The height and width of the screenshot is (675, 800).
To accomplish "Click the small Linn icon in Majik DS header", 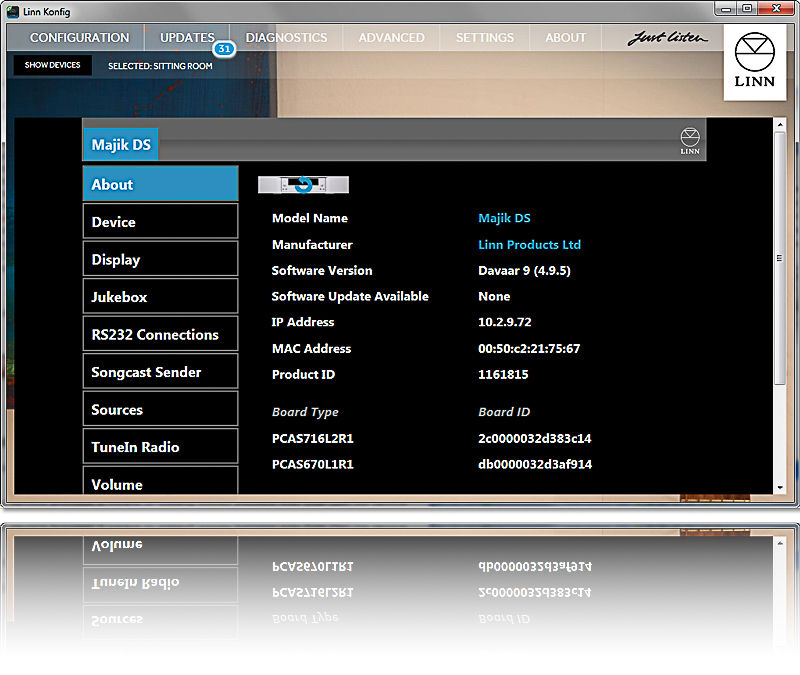I will [690, 141].
